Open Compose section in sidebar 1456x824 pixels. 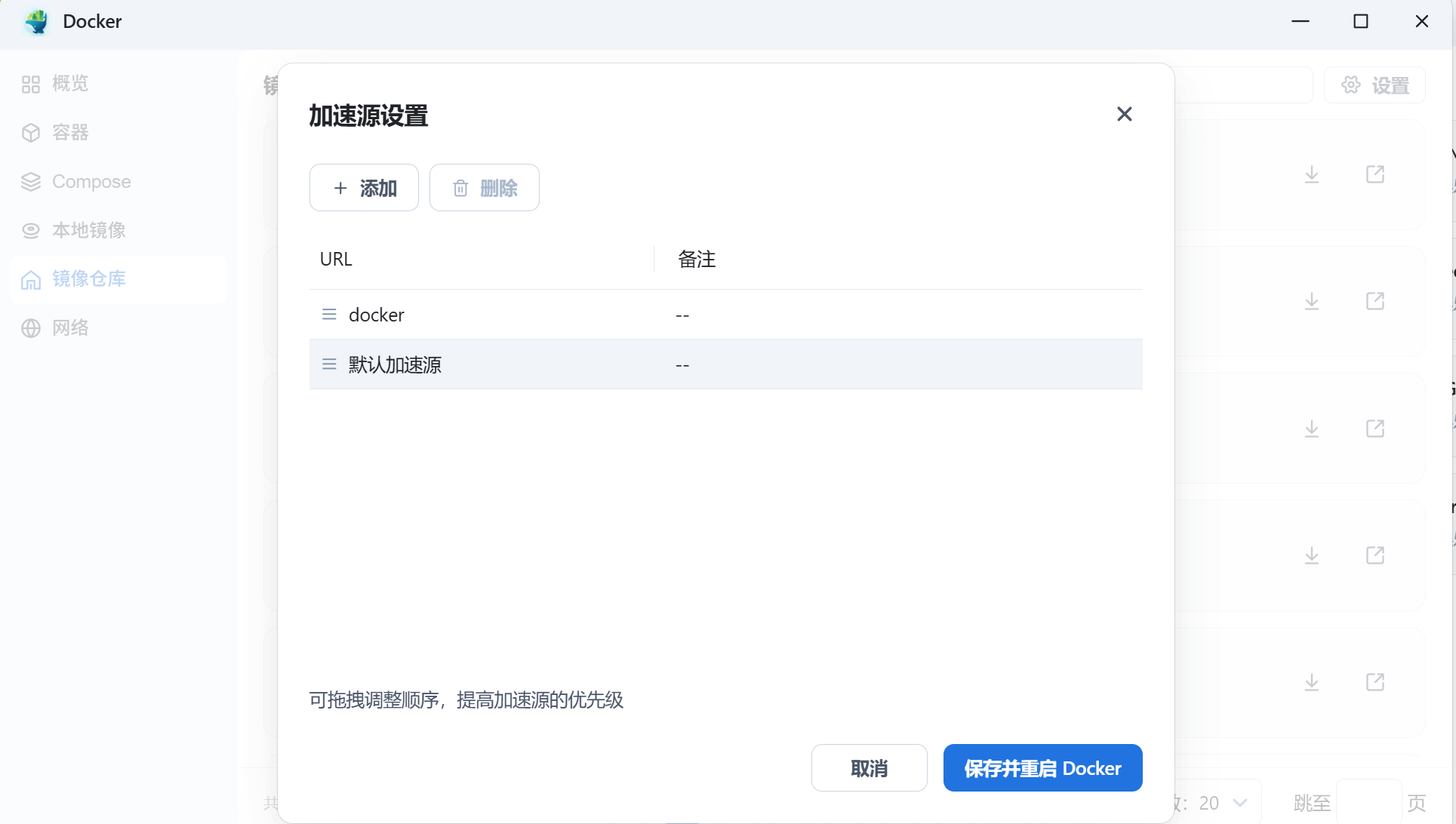click(x=91, y=182)
